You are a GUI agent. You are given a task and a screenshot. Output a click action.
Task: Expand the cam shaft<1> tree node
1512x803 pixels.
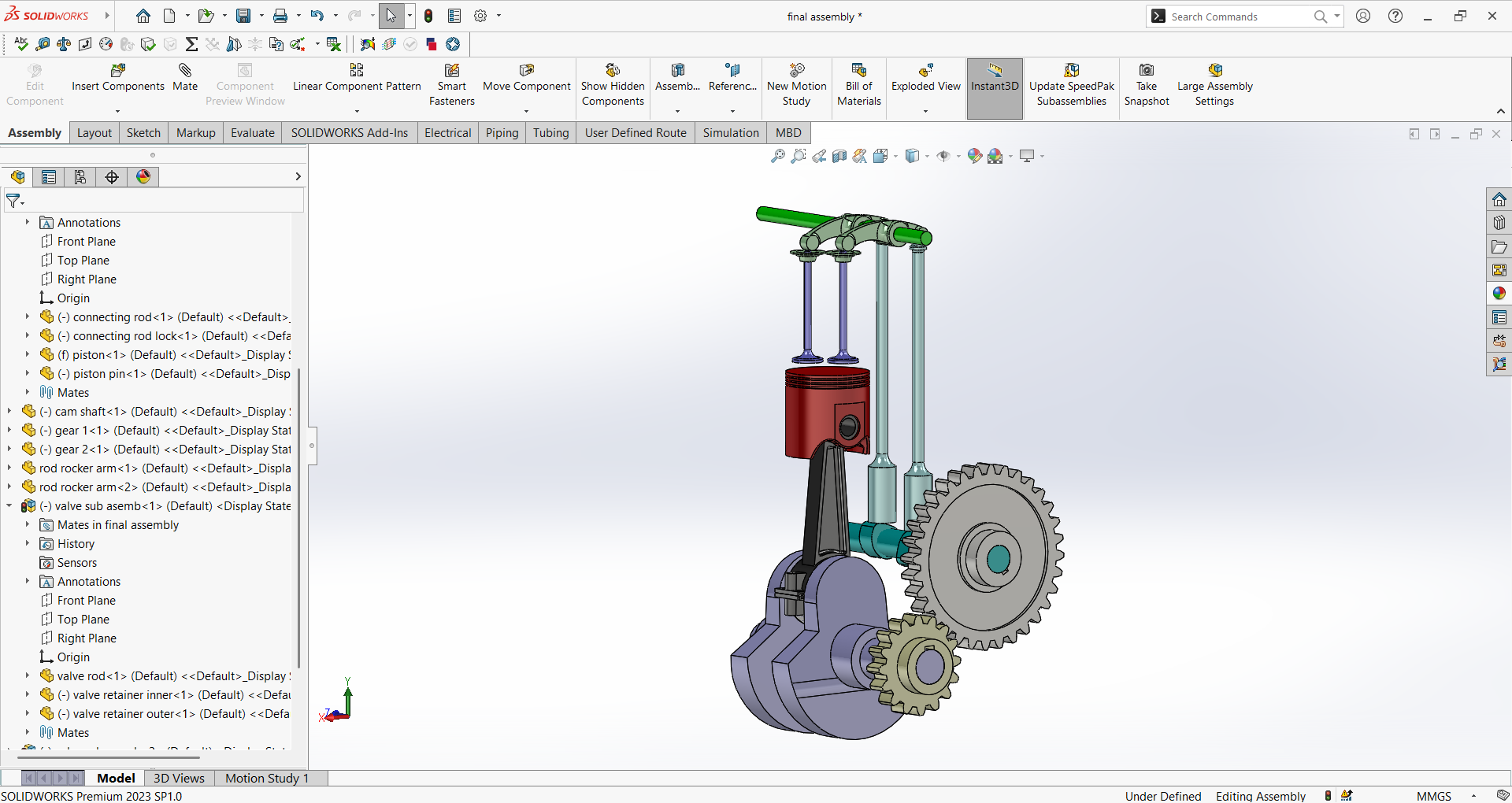pos(9,412)
